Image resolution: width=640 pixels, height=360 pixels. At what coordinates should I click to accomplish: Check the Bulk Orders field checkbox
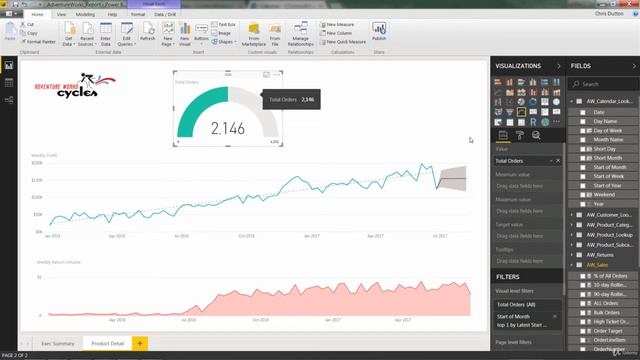click(x=583, y=313)
